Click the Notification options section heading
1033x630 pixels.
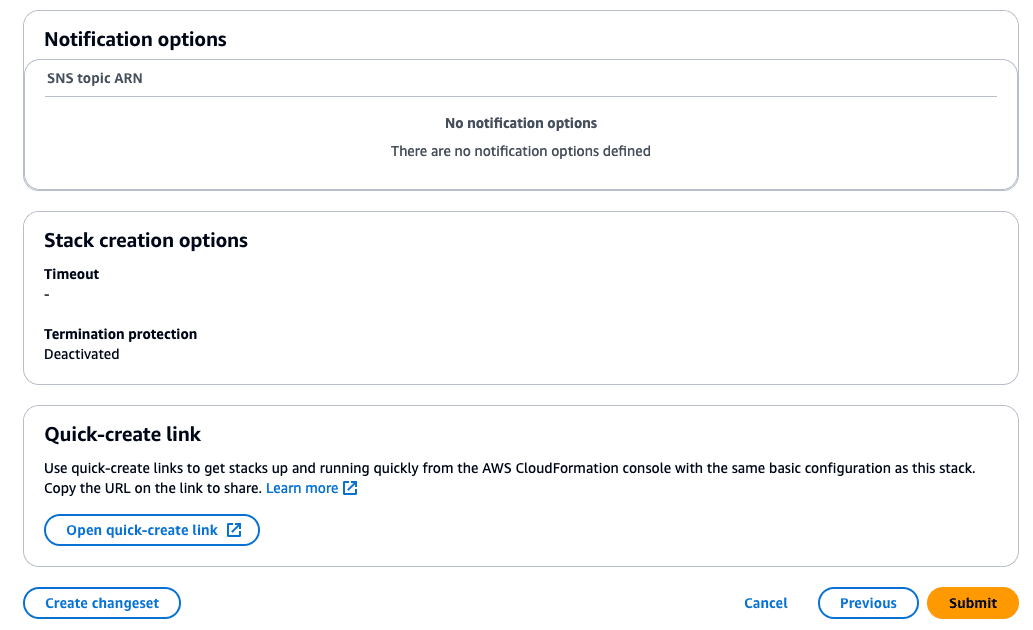point(135,39)
